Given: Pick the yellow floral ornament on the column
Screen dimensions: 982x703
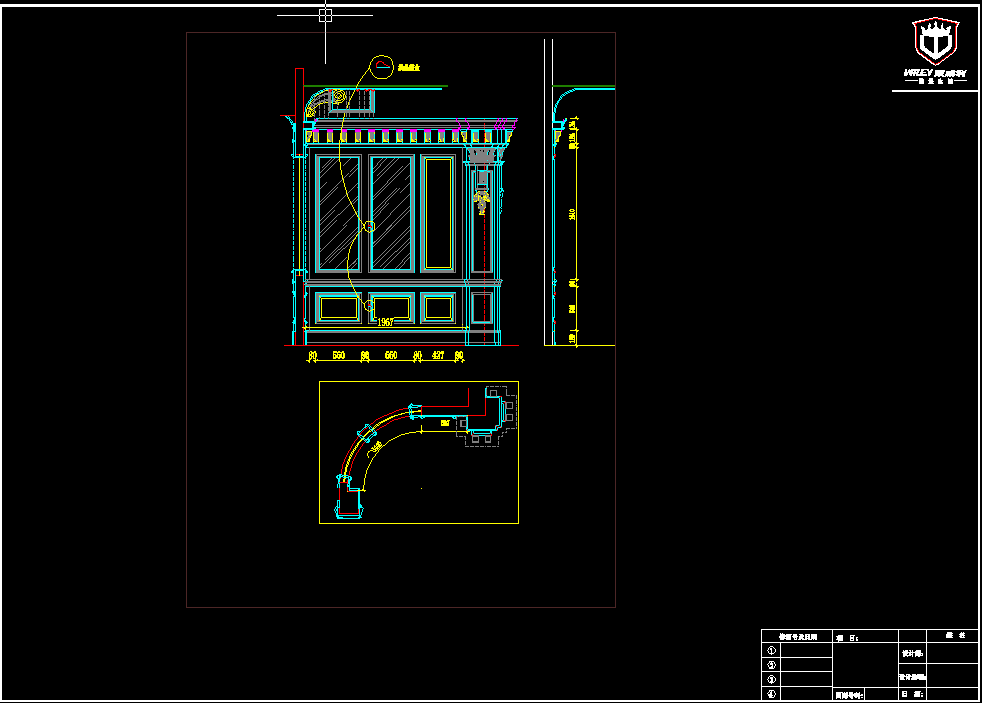Looking at the screenshot, I should click(x=482, y=200).
